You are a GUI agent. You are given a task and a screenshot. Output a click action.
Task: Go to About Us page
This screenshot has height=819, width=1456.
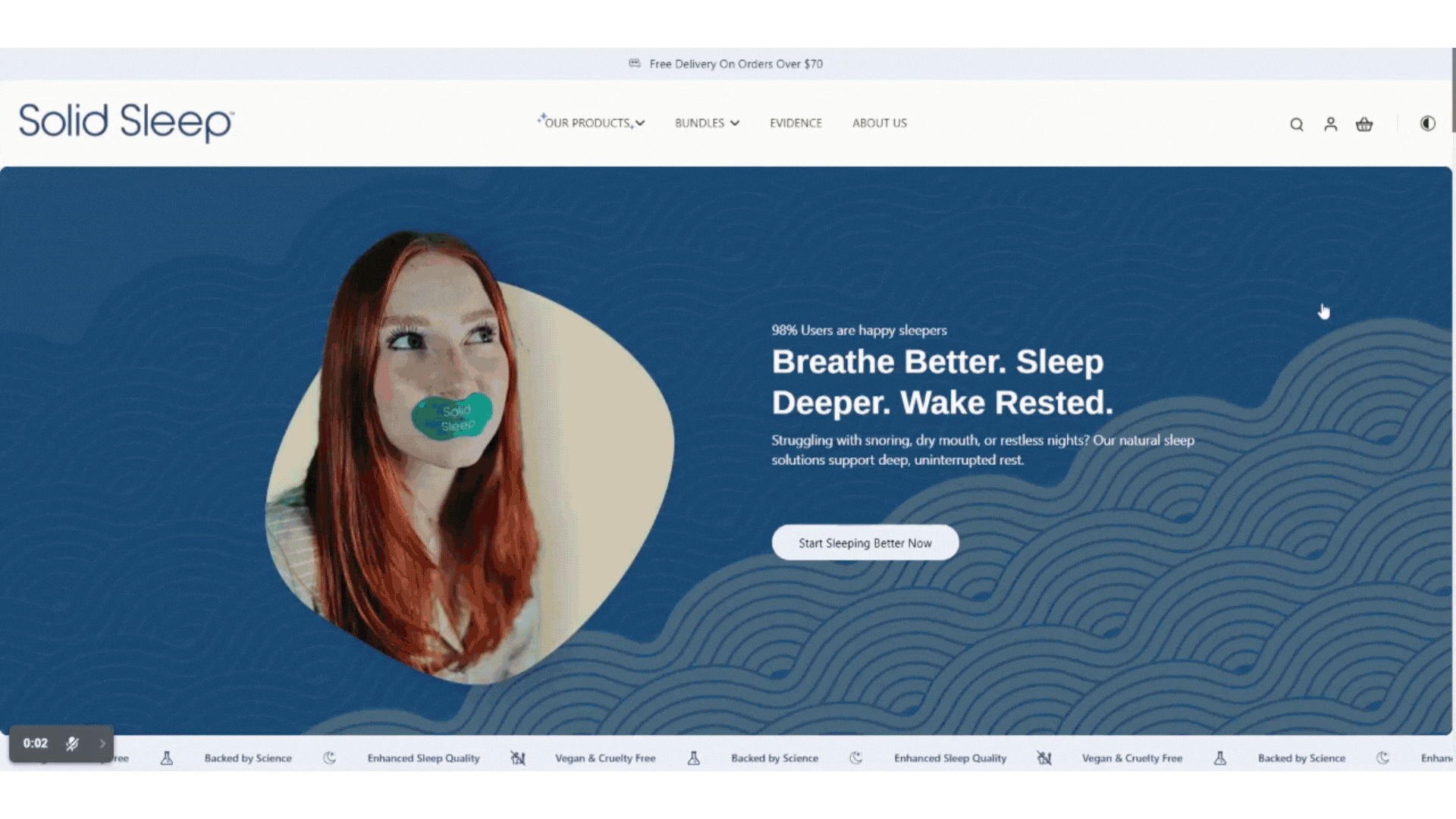(879, 123)
